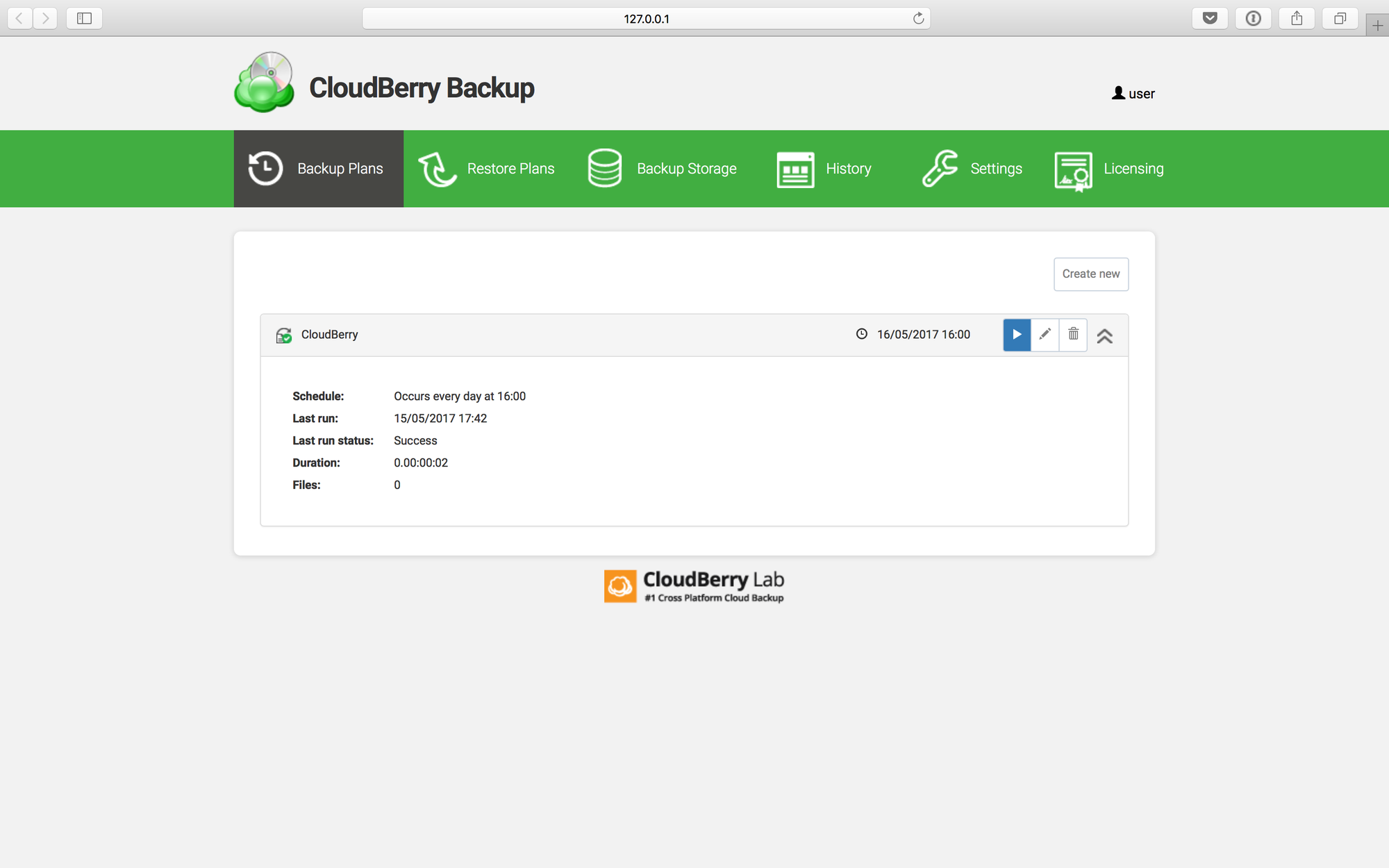
Task: Click the last run value 15/05/2017 17:42
Action: [x=440, y=419]
